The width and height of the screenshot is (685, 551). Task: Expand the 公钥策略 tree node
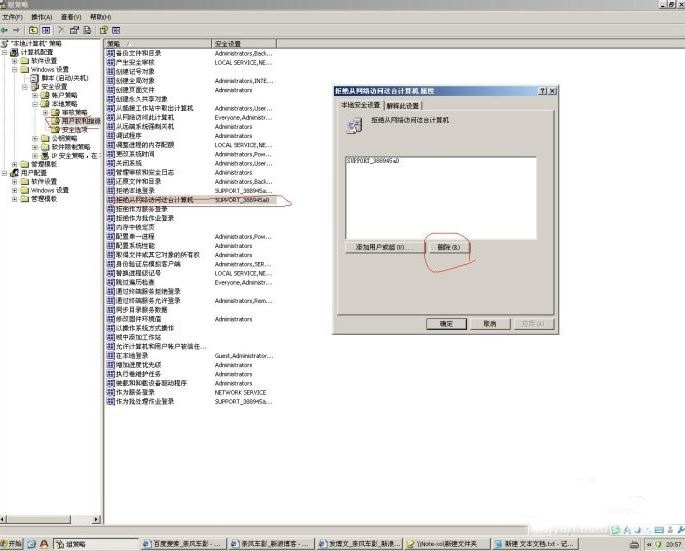pos(35,138)
